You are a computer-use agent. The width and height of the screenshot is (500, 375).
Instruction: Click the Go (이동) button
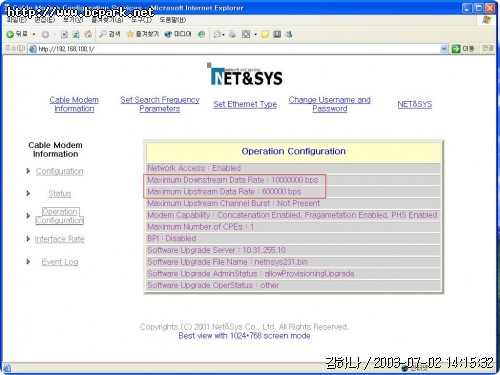point(463,49)
